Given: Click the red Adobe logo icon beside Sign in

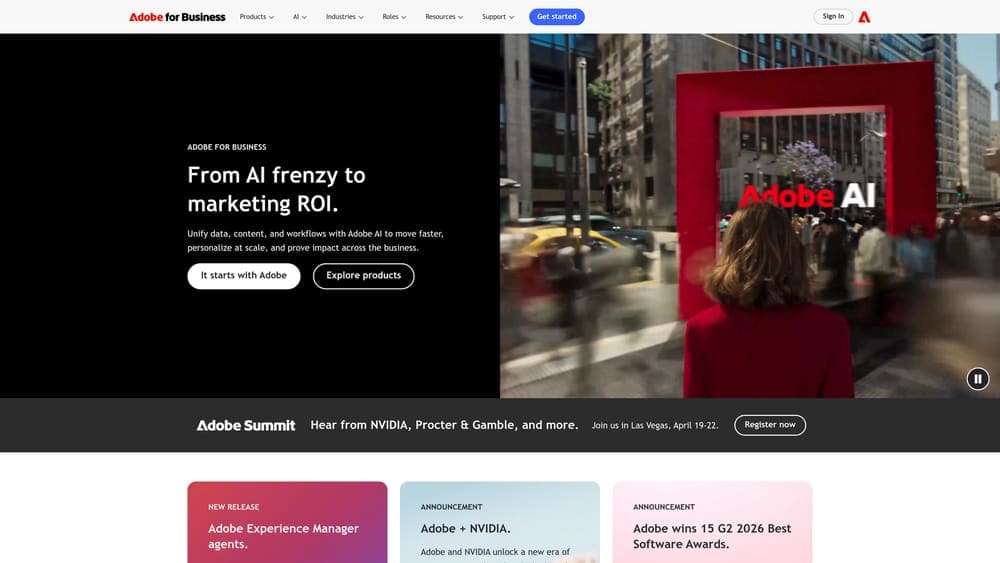Looking at the screenshot, I should (x=864, y=17).
